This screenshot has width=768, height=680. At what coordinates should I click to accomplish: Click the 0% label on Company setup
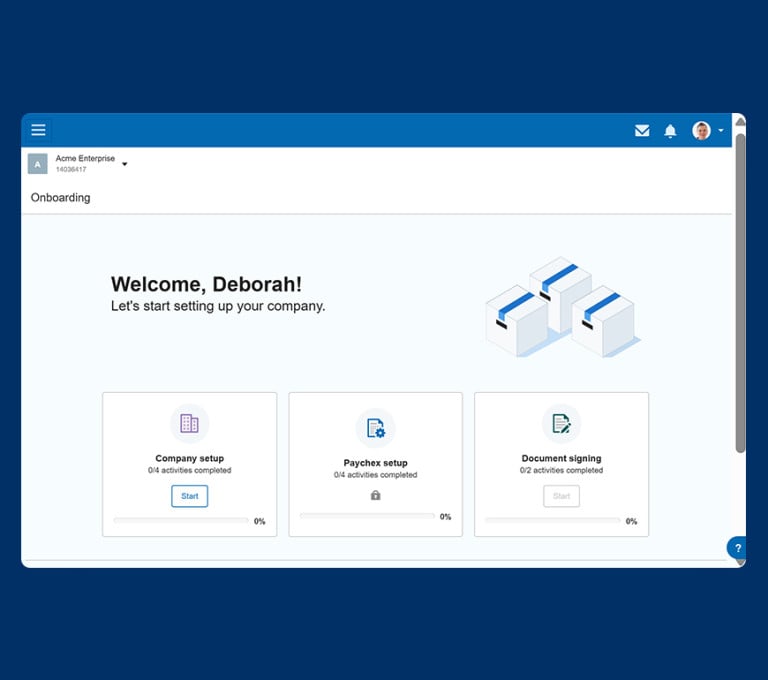(259, 521)
